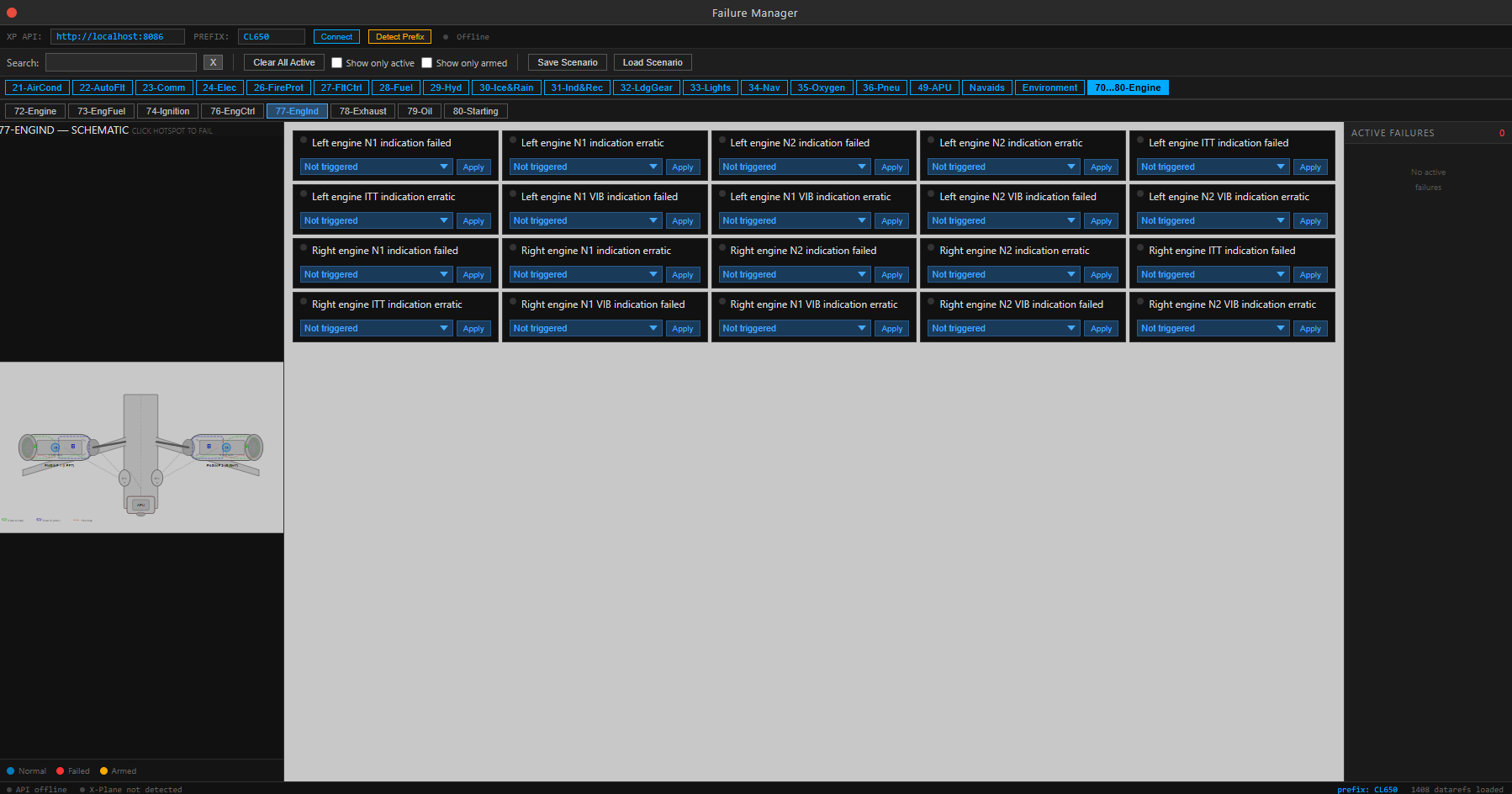Screen dimensions: 1512x794
Task: Expand dropdown for Right engine N2 VIB indication failed
Action: tap(1003, 328)
